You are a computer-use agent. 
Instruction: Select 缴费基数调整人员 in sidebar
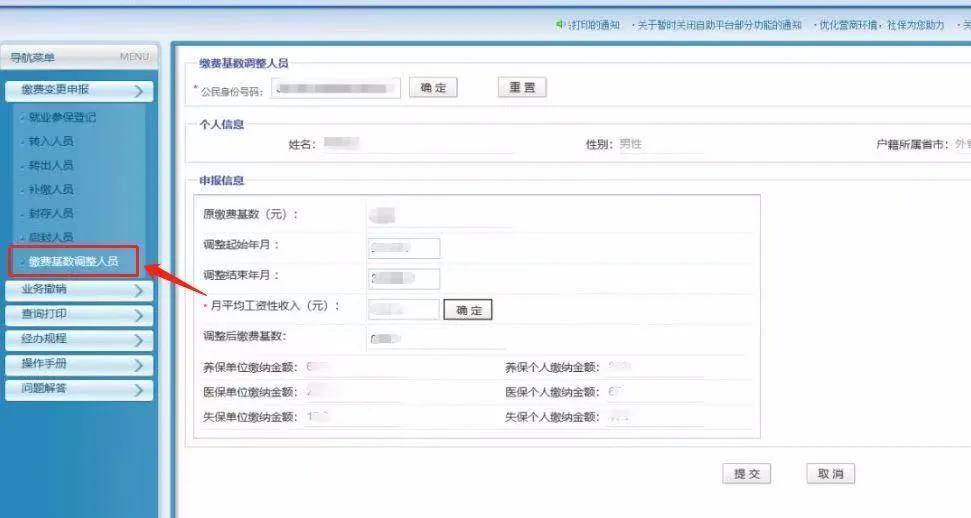click(73, 262)
